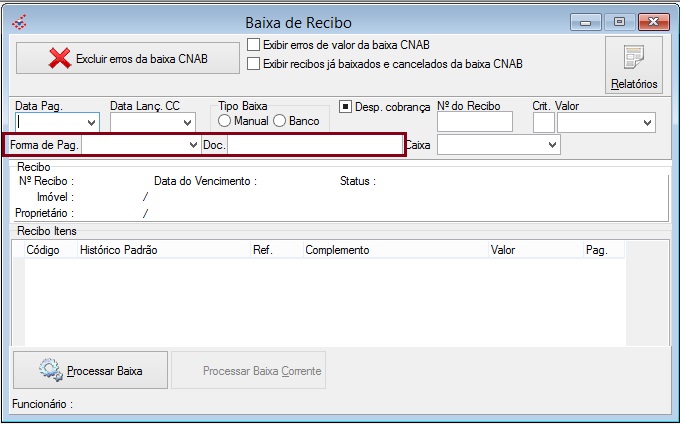This screenshot has height=425, width=680.
Task: Open Crit. Valor dropdown list
Action: 647,123
